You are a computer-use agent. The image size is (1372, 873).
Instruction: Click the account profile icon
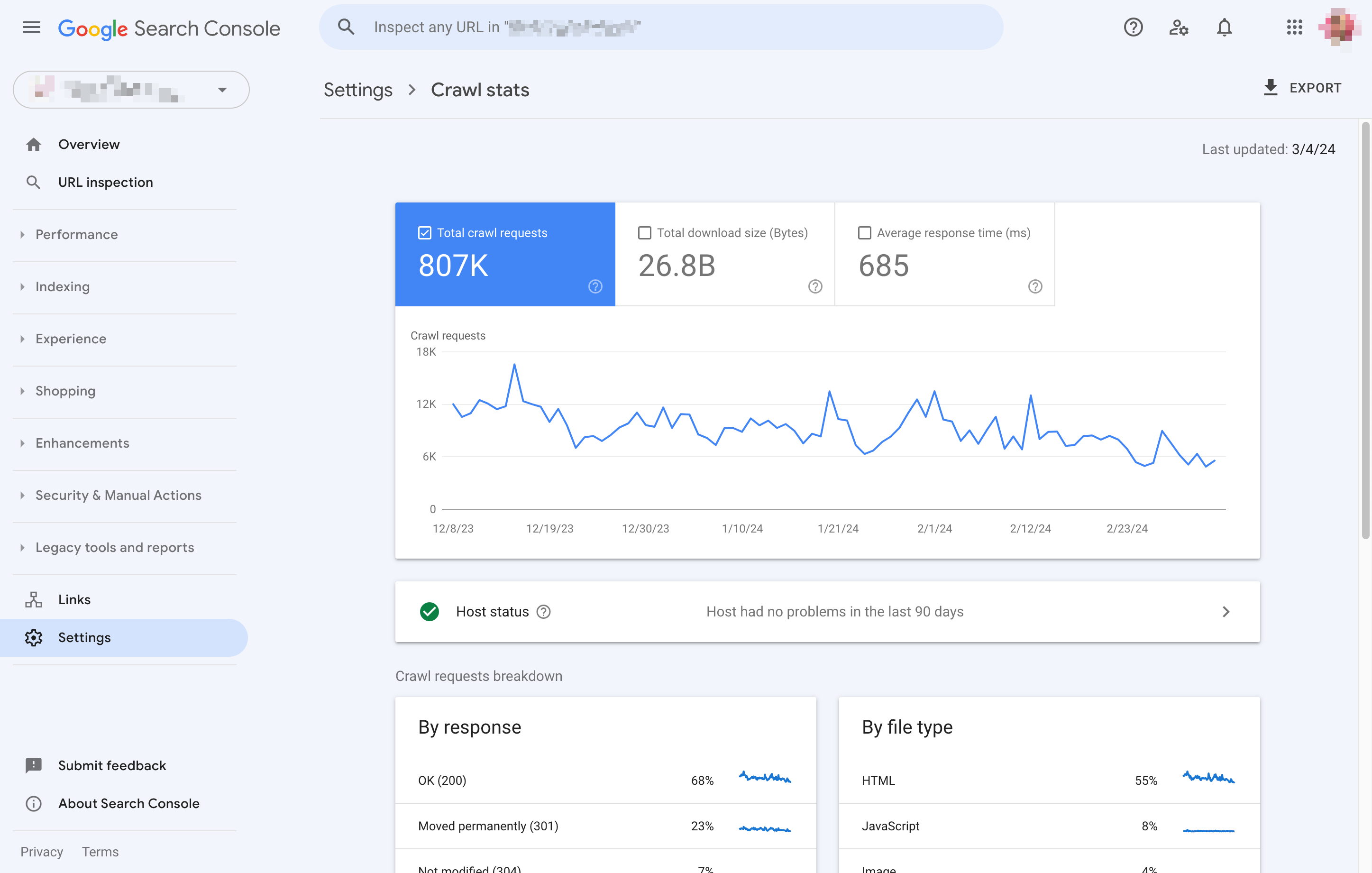(x=1340, y=26)
